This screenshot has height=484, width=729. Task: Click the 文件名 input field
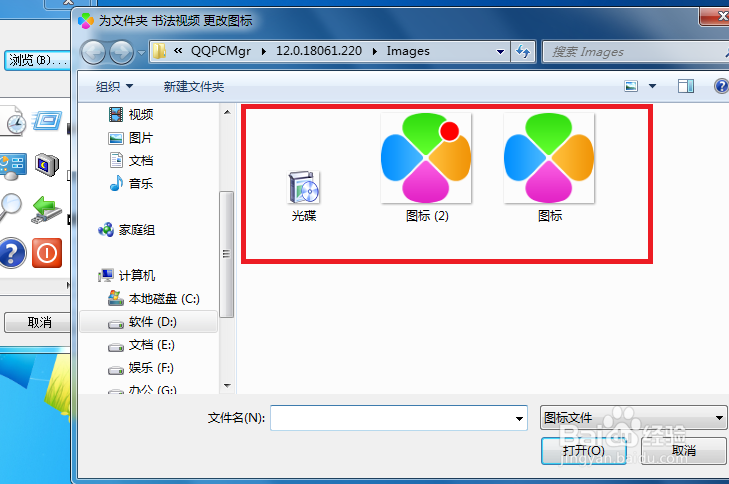(398, 418)
